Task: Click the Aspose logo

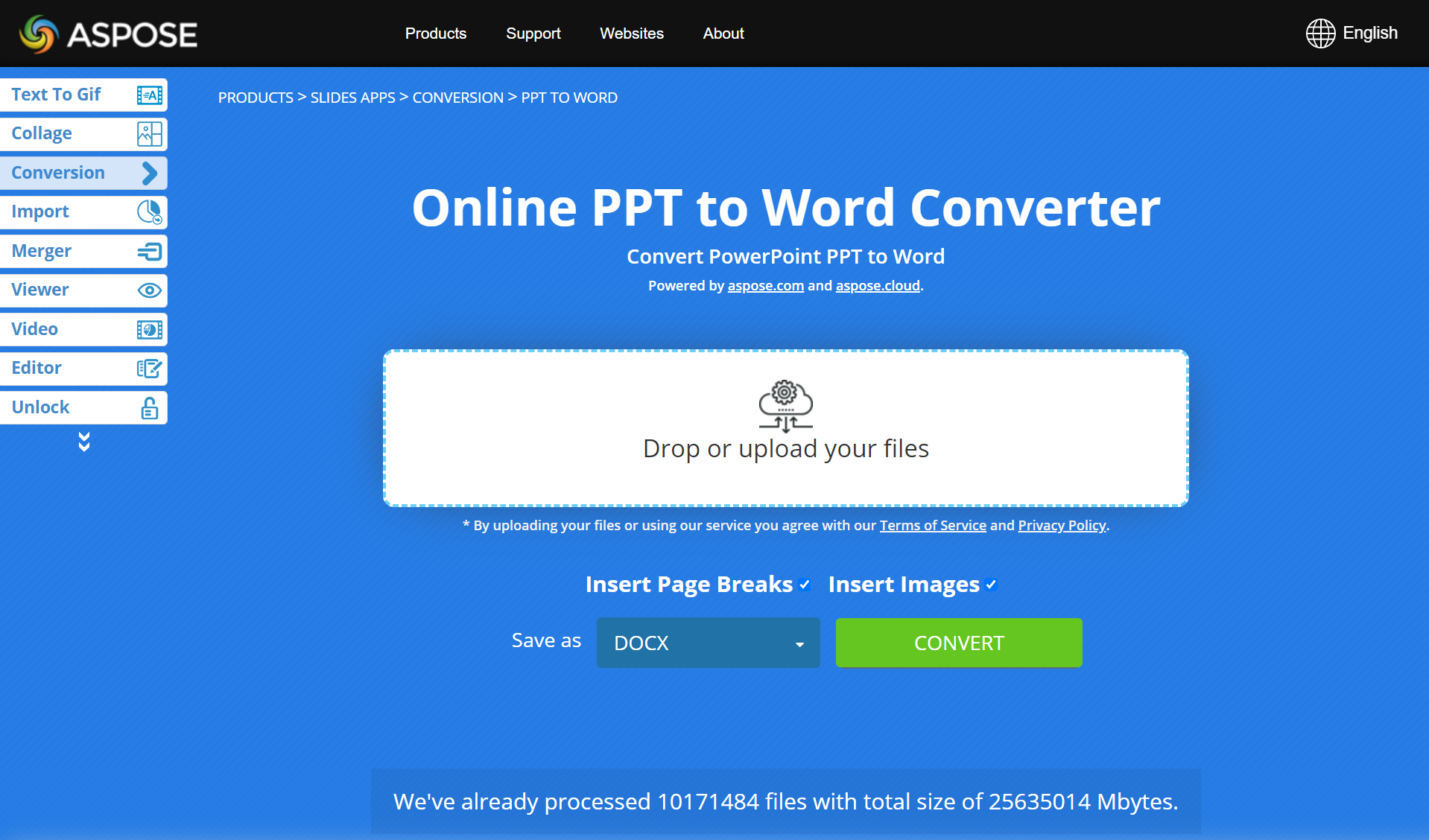Action: tap(109, 34)
